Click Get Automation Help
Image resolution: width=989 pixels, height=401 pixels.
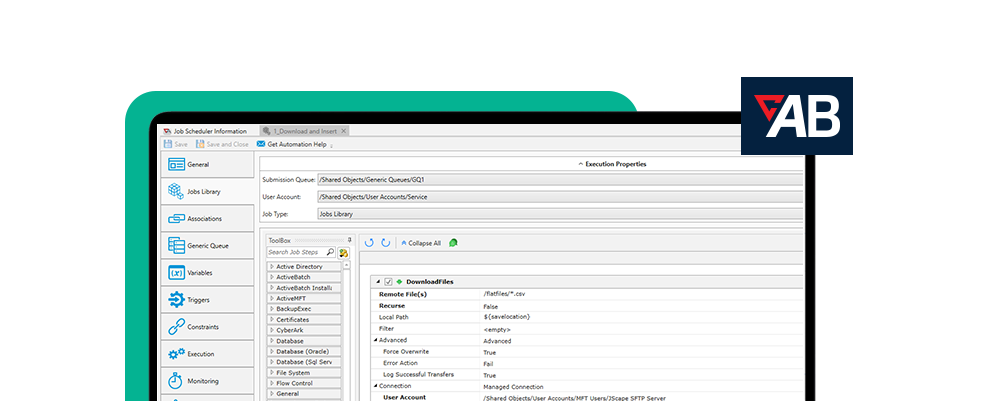(292, 144)
